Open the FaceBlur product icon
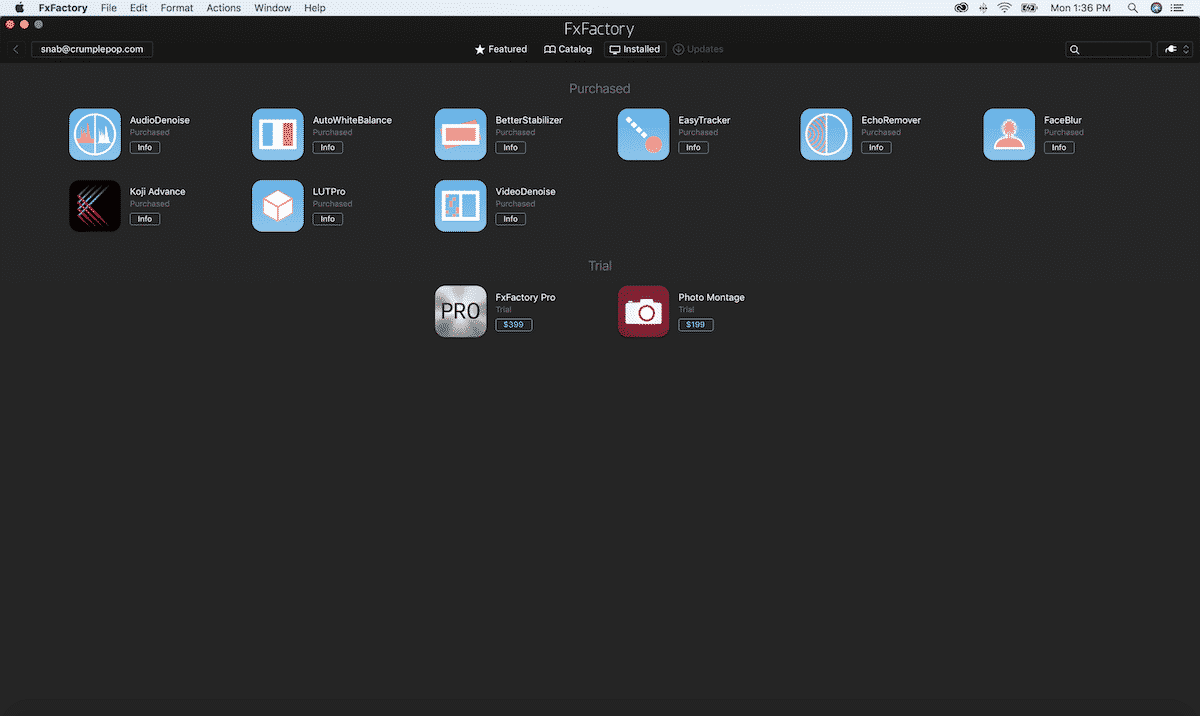Viewport: 1200px width, 716px height. point(1009,134)
